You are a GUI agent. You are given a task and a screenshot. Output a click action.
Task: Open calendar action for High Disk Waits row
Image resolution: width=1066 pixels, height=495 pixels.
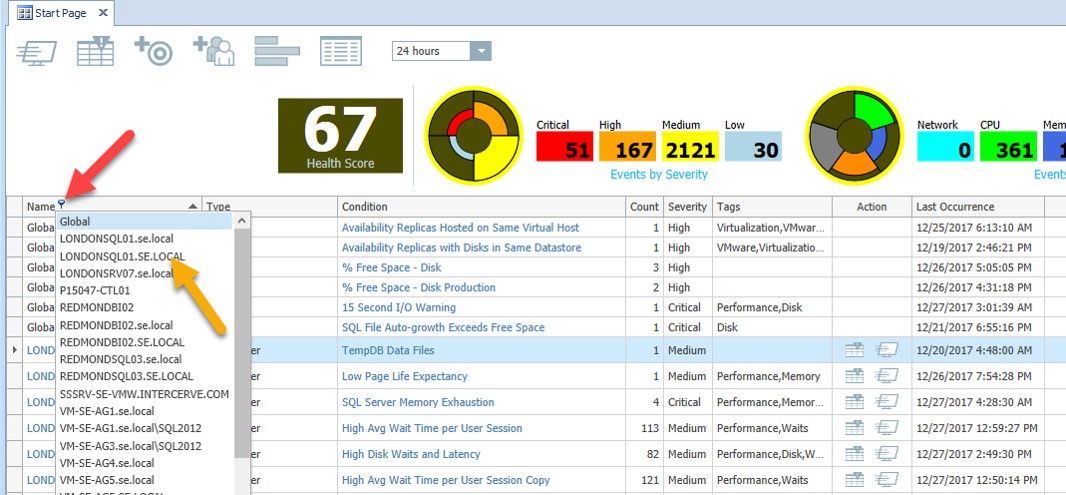(855, 454)
